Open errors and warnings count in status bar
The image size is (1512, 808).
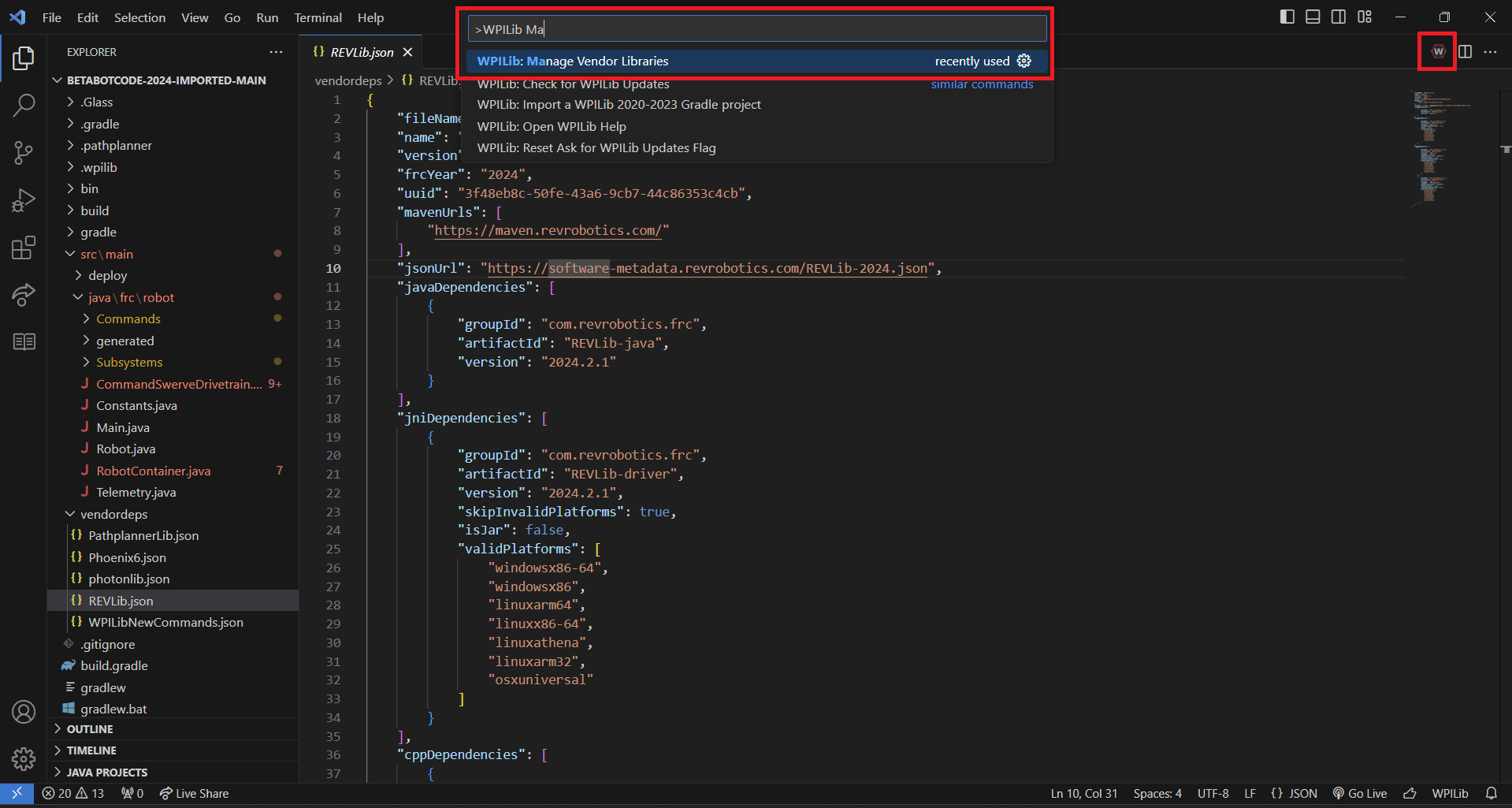coord(72,794)
